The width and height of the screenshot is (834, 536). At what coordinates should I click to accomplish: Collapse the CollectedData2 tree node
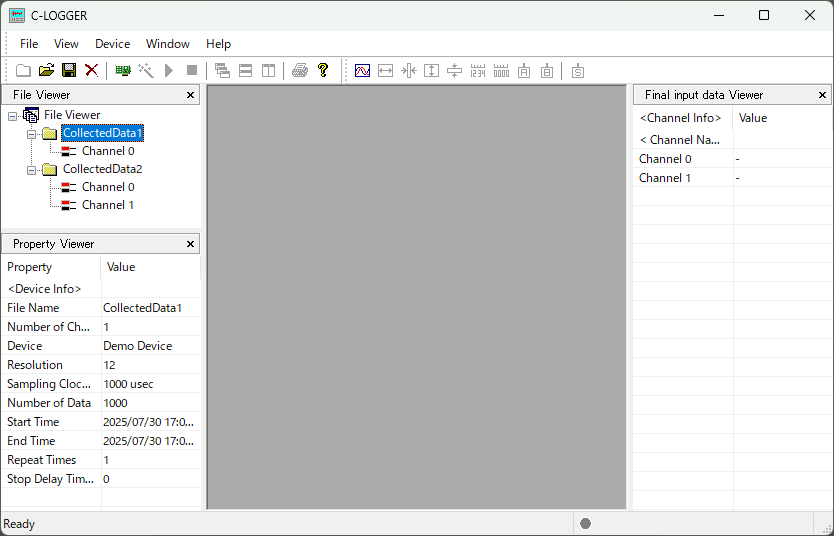[x=32, y=169]
